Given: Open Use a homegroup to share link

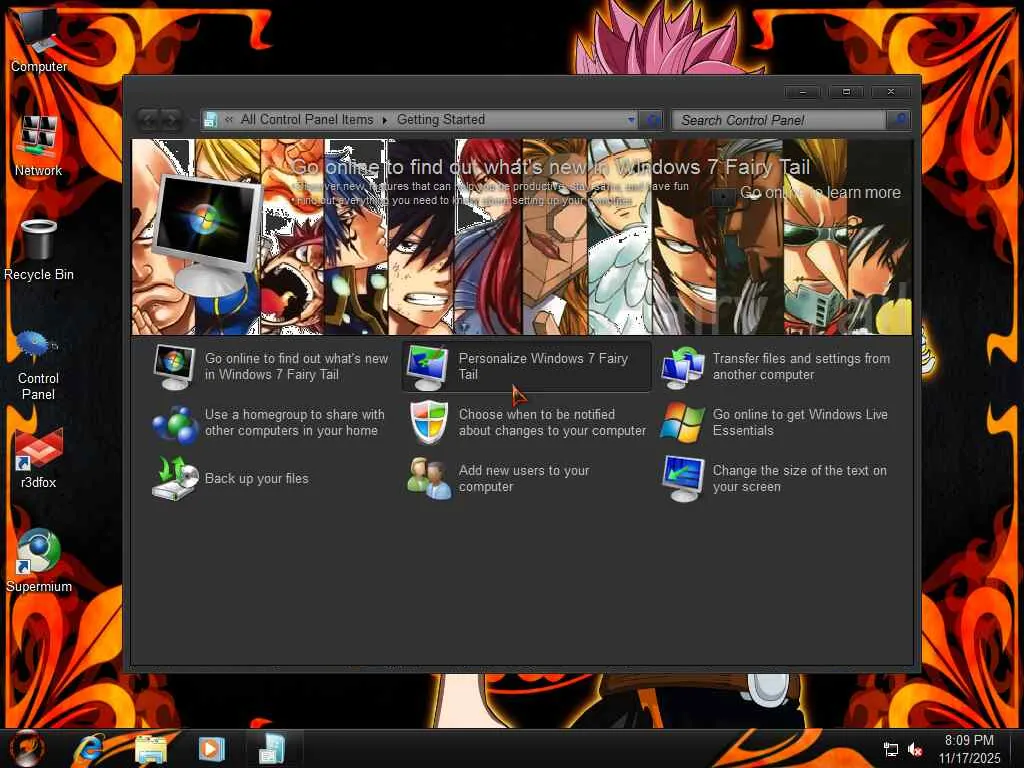Looking at the screenshot, I should point(295,423).
